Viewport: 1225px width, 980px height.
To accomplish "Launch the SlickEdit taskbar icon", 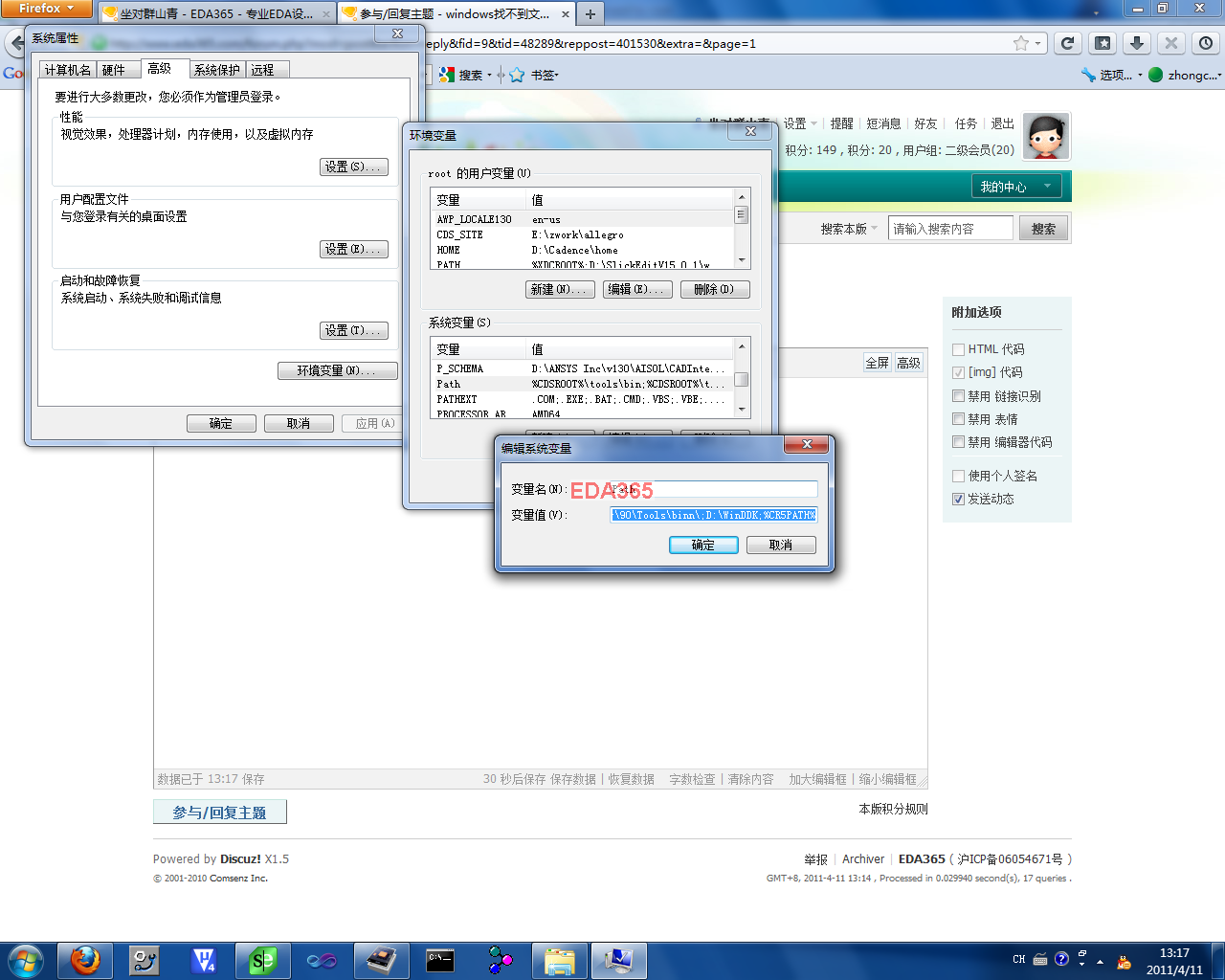I will click(x=262, y=960).
